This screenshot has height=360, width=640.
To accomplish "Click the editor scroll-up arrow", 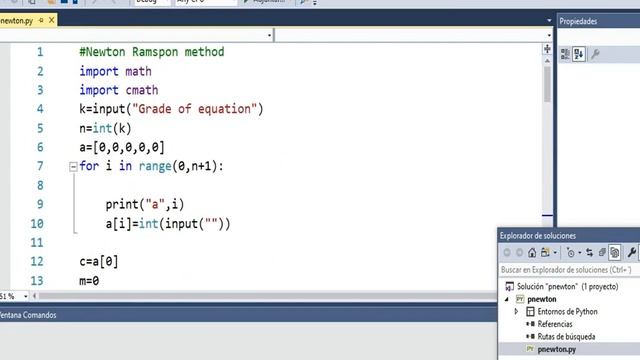I will pyautogui.click(x=547, y=61).
